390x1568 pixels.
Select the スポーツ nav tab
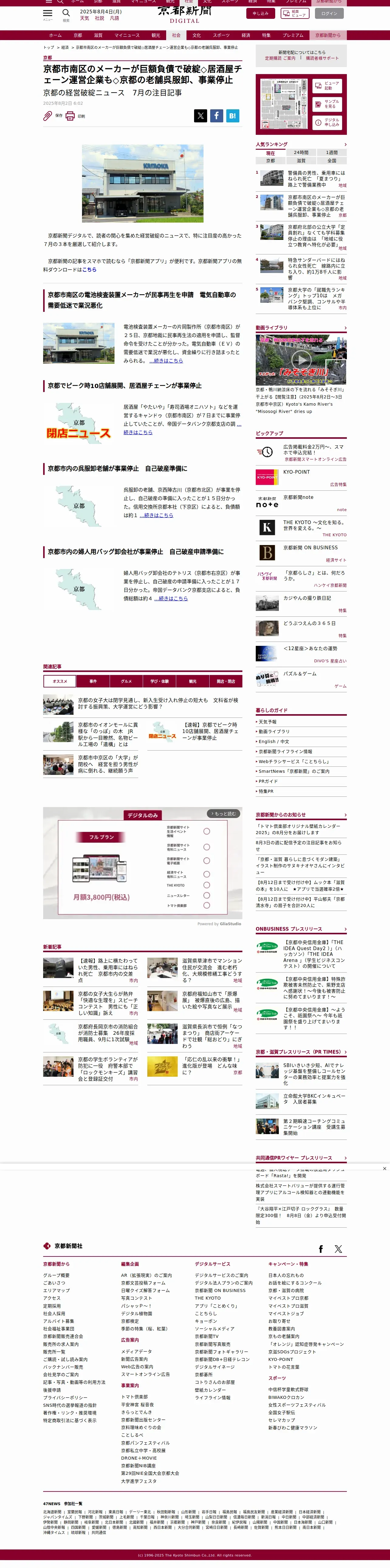221,35
